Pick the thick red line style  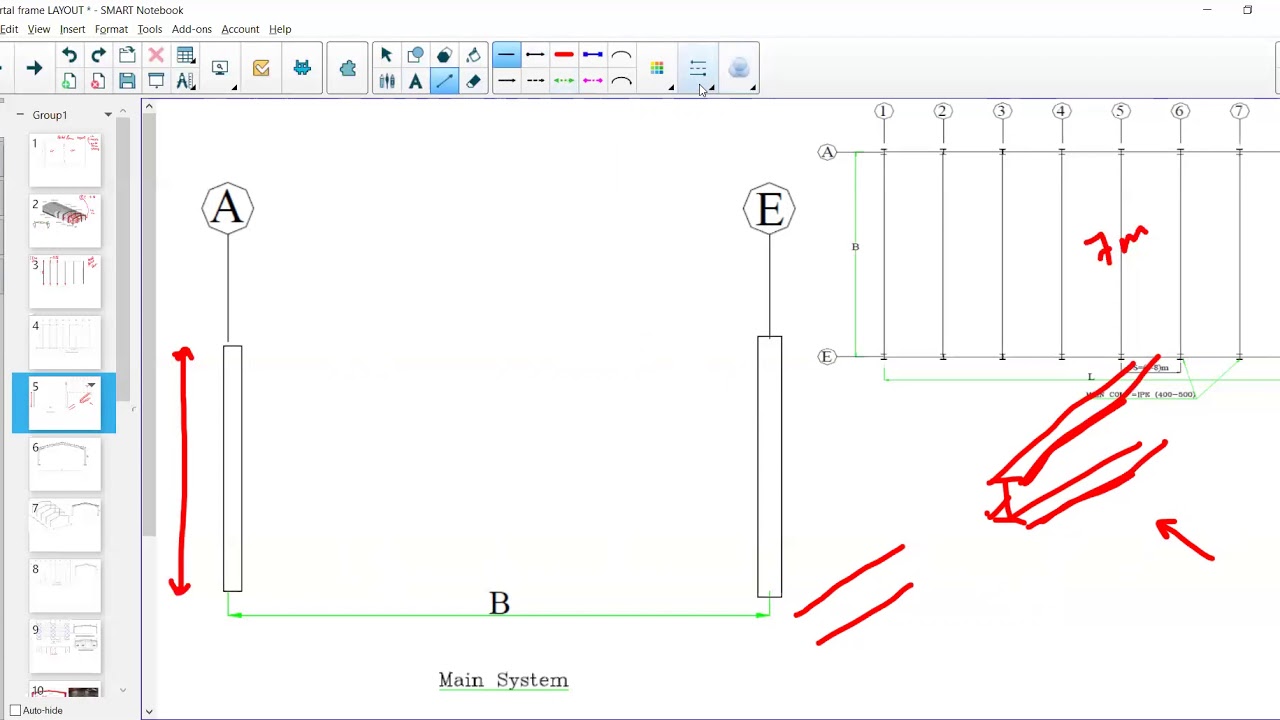coord(564,55)
